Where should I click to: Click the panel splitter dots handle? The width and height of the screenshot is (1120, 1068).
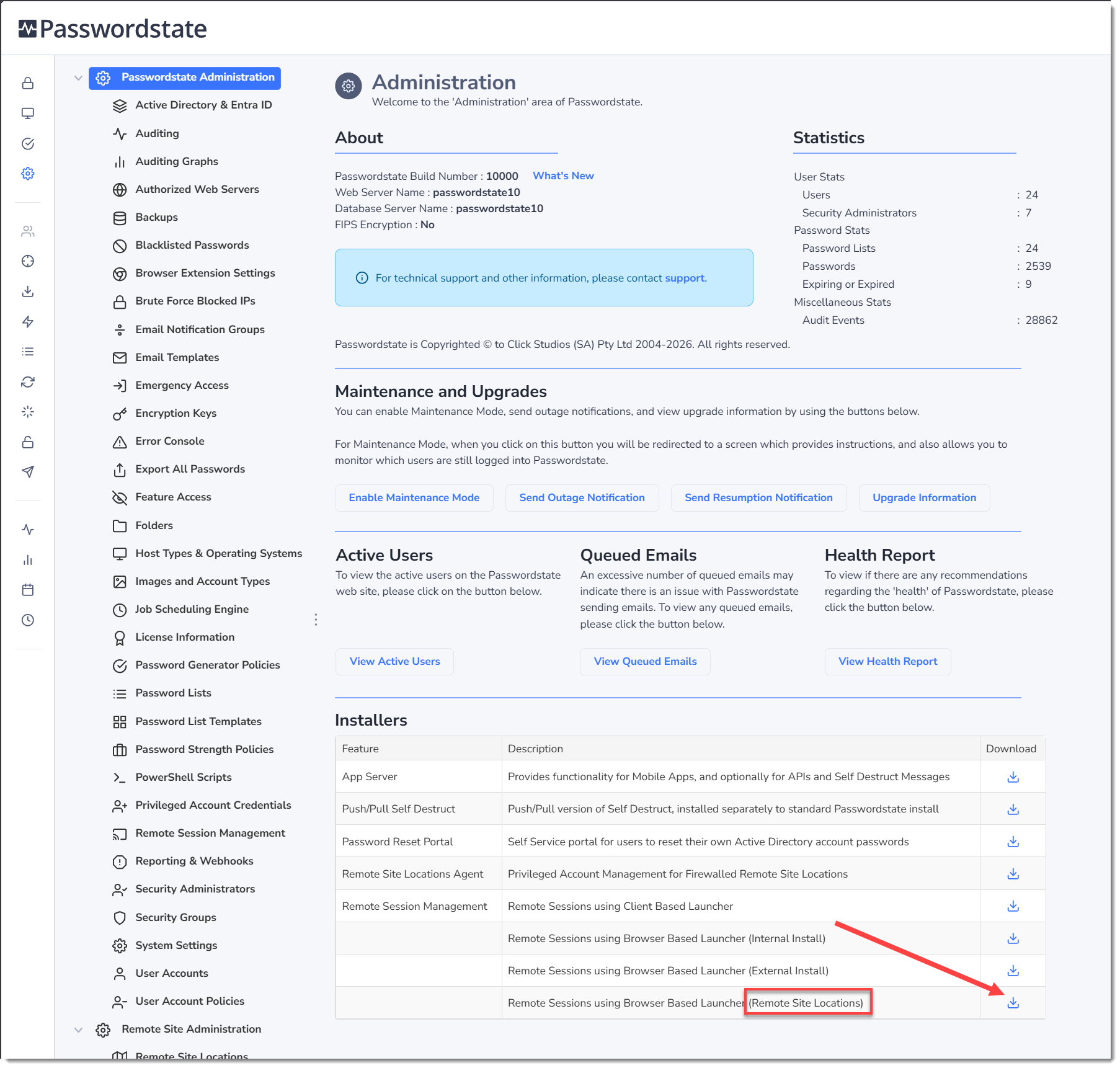point(316,620)
